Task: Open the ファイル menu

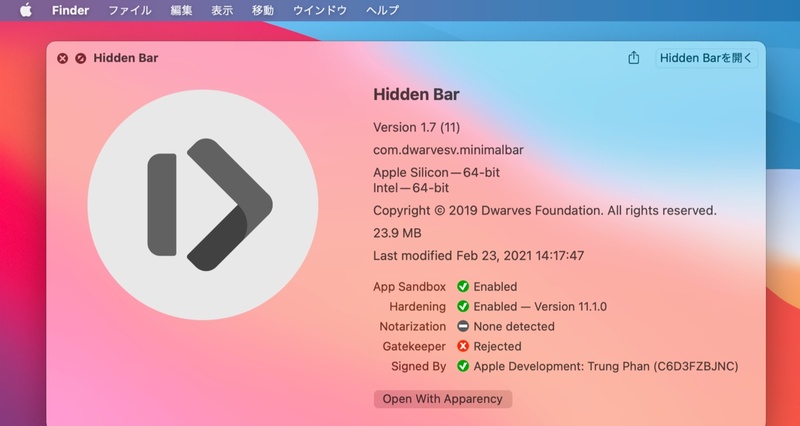Action: pos(130,10)
